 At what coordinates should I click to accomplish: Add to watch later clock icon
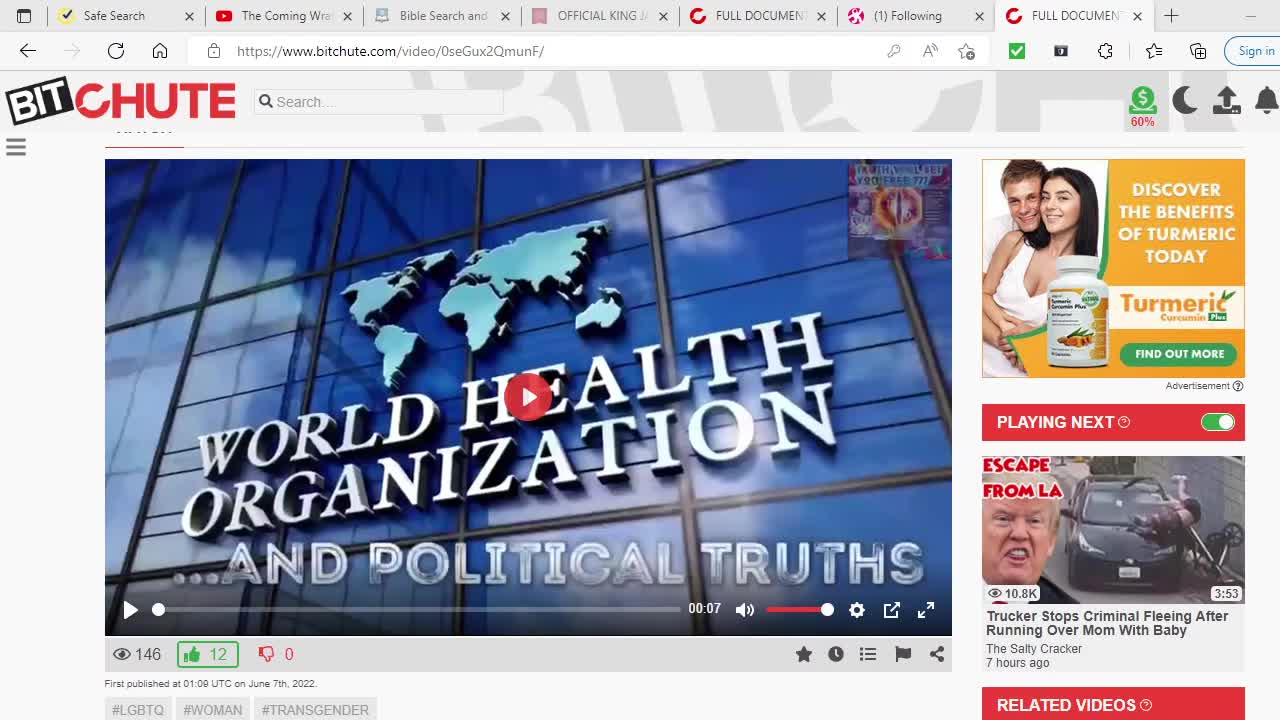(836, 654)
